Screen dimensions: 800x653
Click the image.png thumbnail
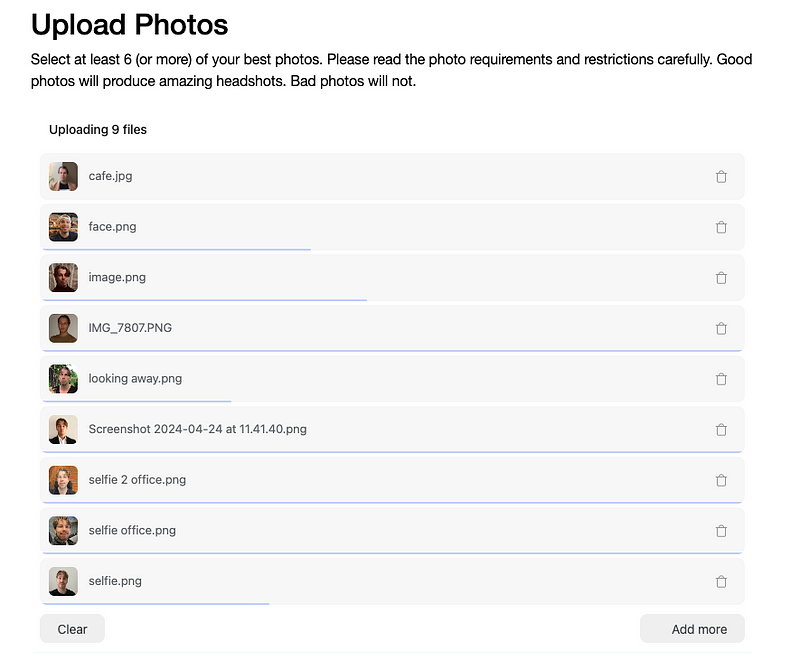(x=63, y=278)
